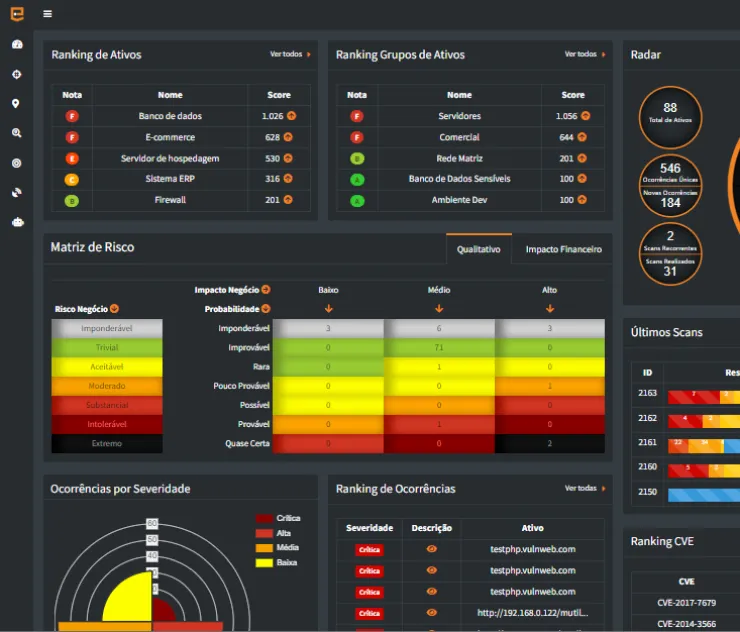
Task: Open the magnifier search sidebar icon
Action: click(x=17, y=133)
